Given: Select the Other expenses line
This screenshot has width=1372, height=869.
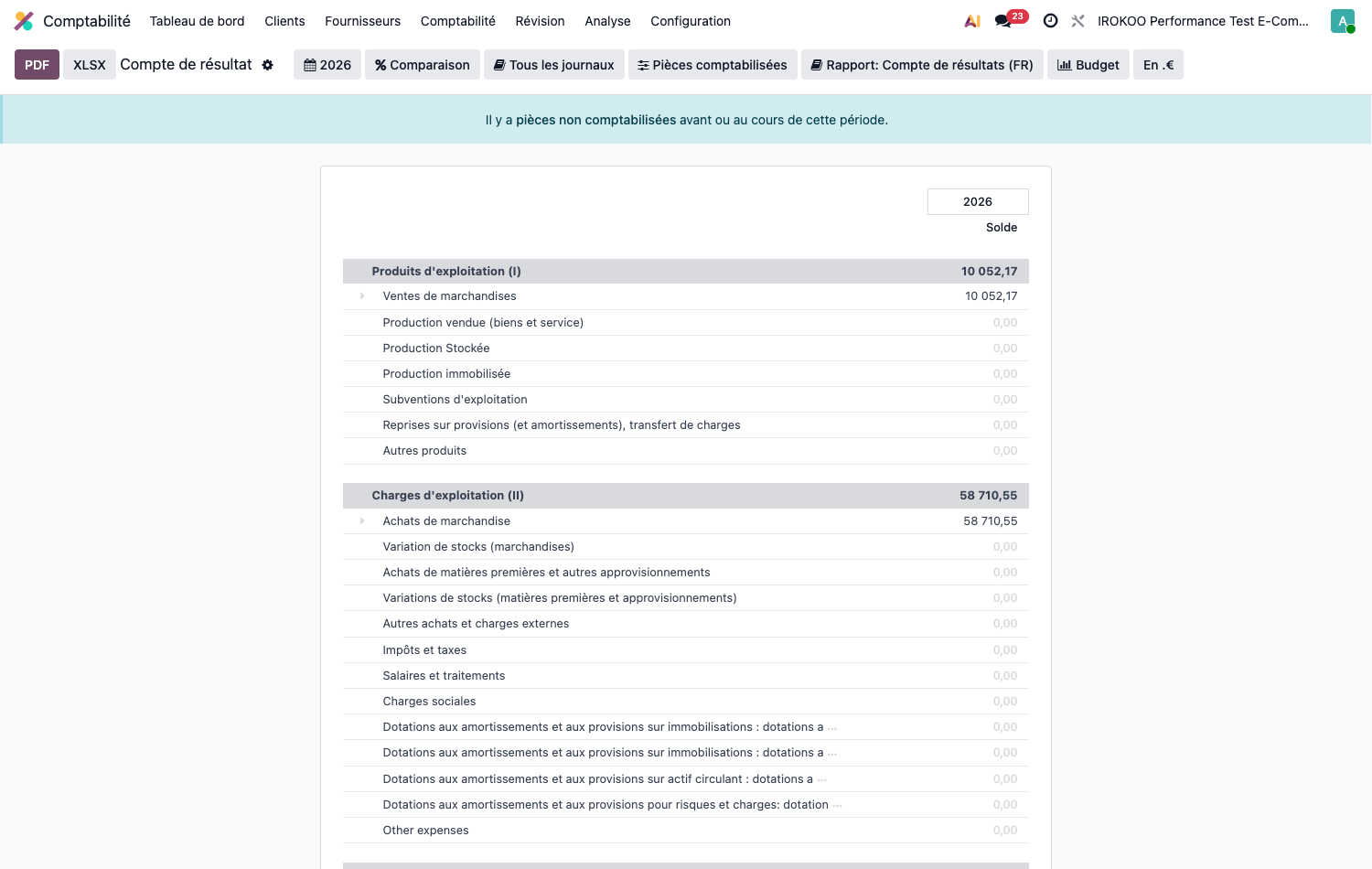Looking at the screenshot, I should click(686, 831).
